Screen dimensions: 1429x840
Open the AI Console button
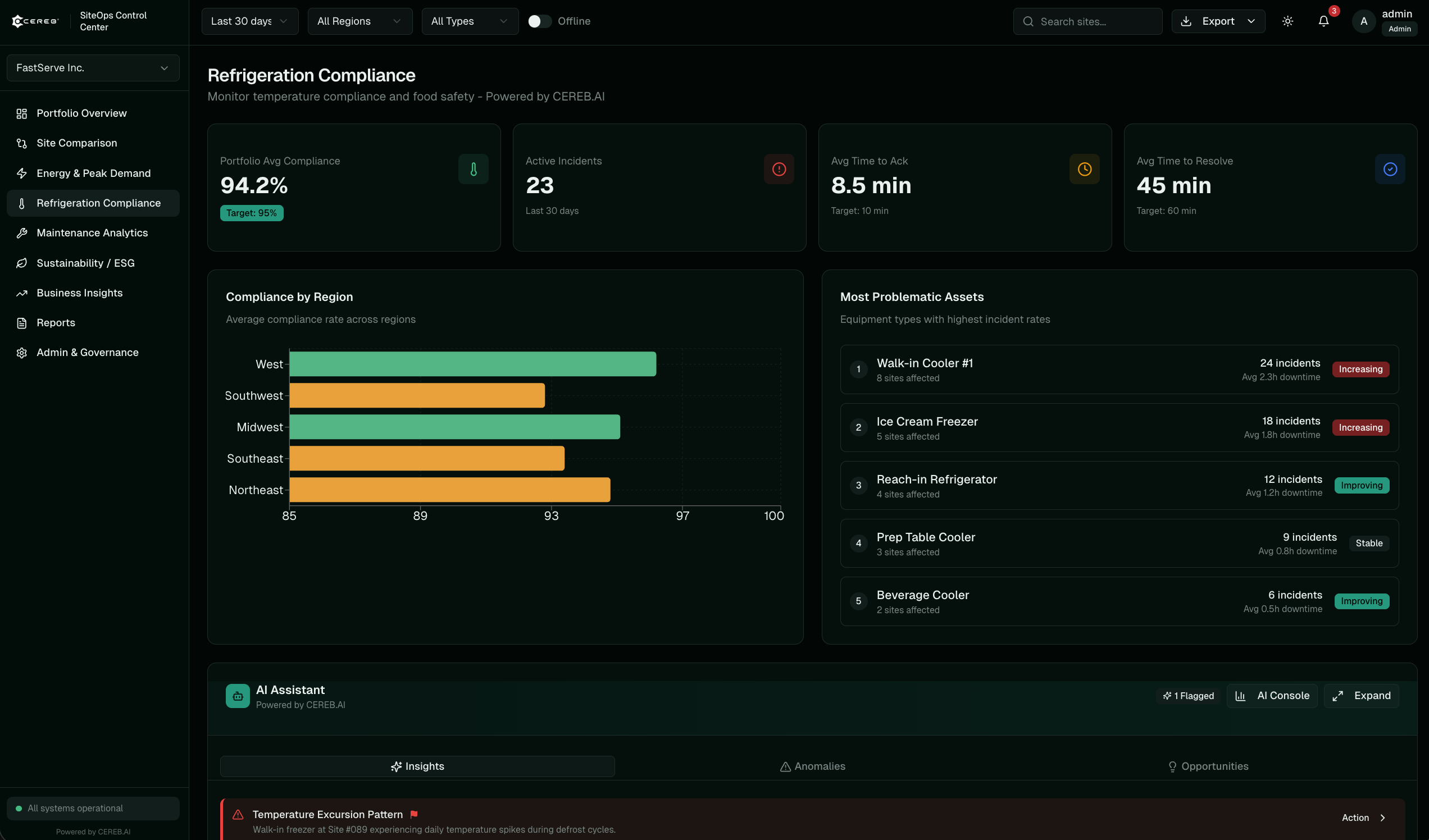(x=1272, y=696)
